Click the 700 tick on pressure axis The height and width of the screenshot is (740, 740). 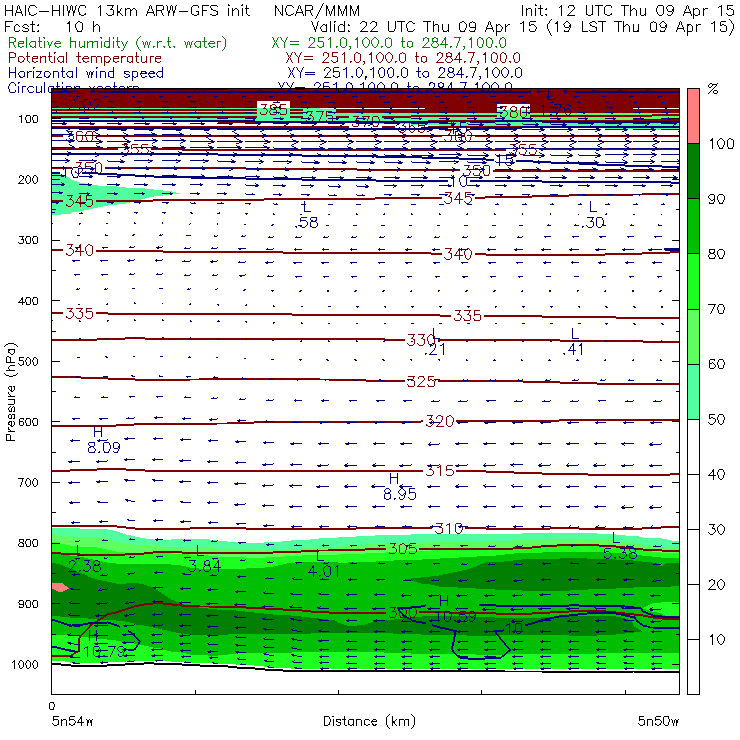[28, 482]
